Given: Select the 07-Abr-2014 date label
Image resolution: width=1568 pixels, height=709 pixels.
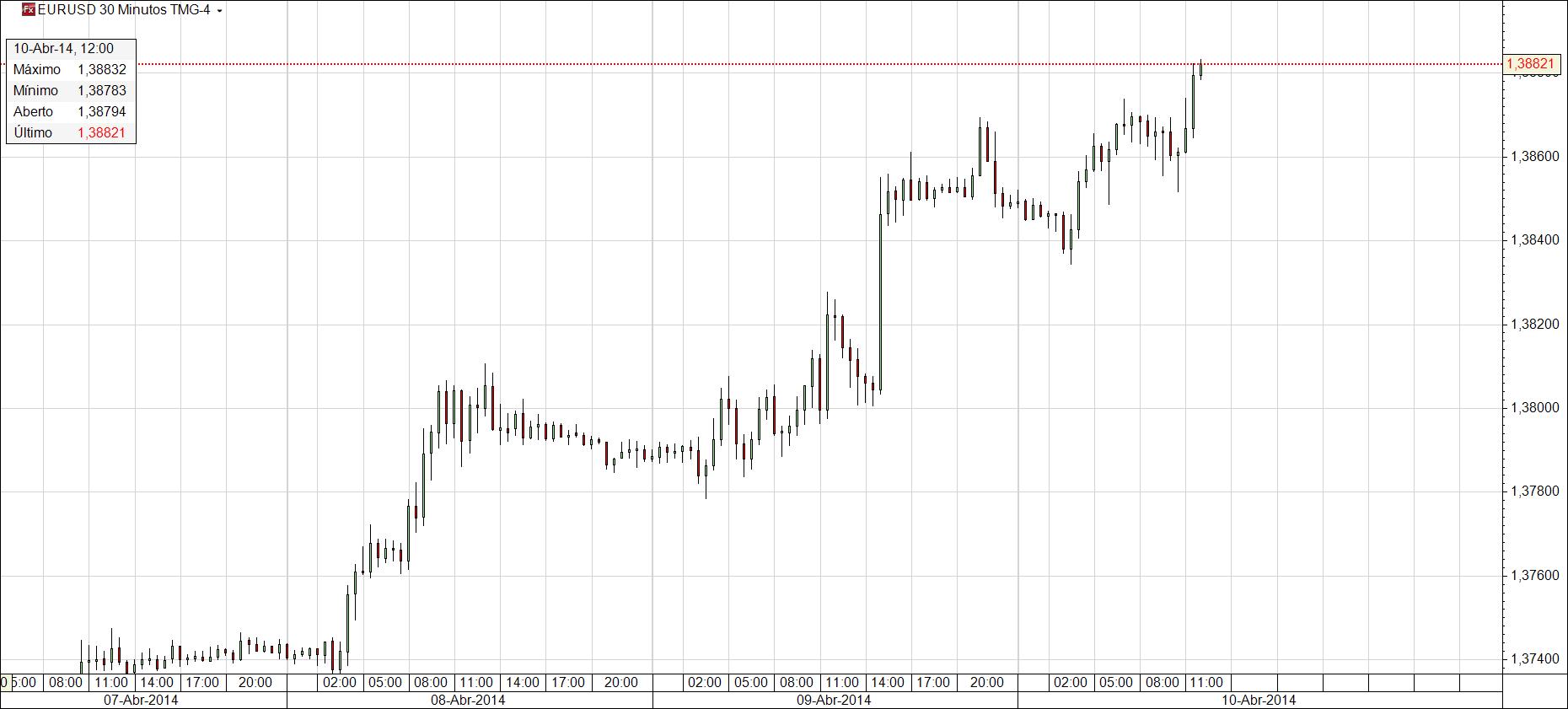Looking at the screenshot, I should coord(141,700).
